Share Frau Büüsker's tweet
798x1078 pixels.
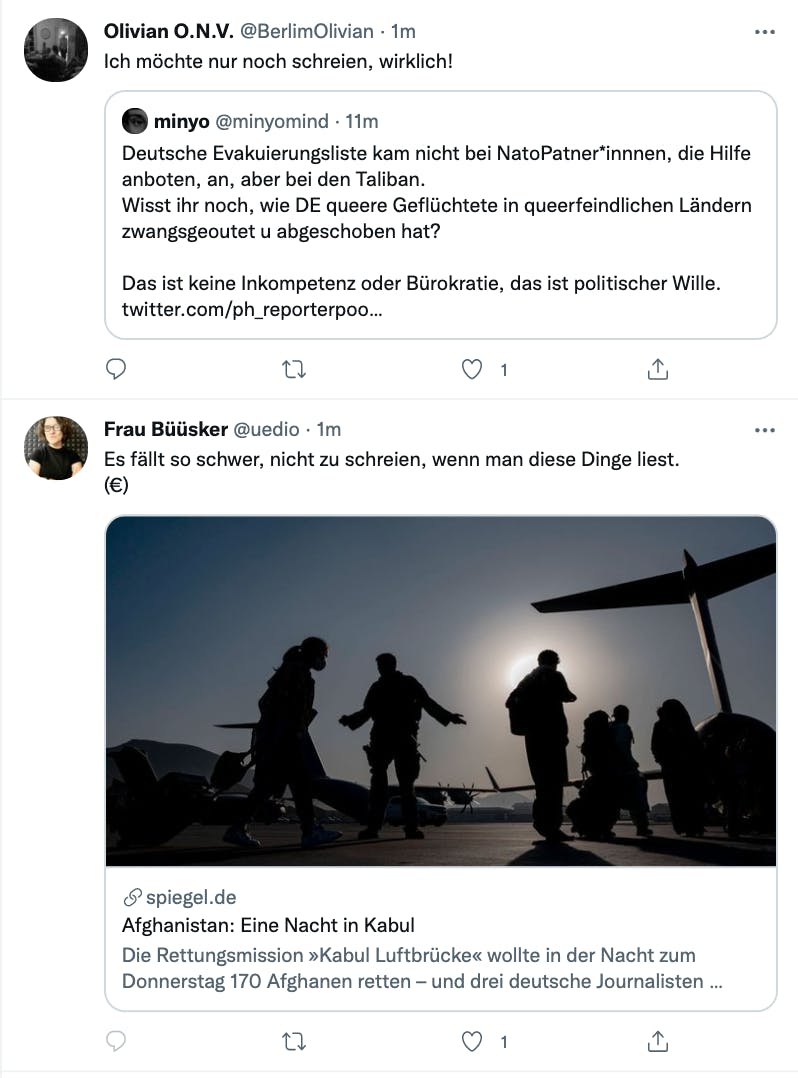[657, 1042]
